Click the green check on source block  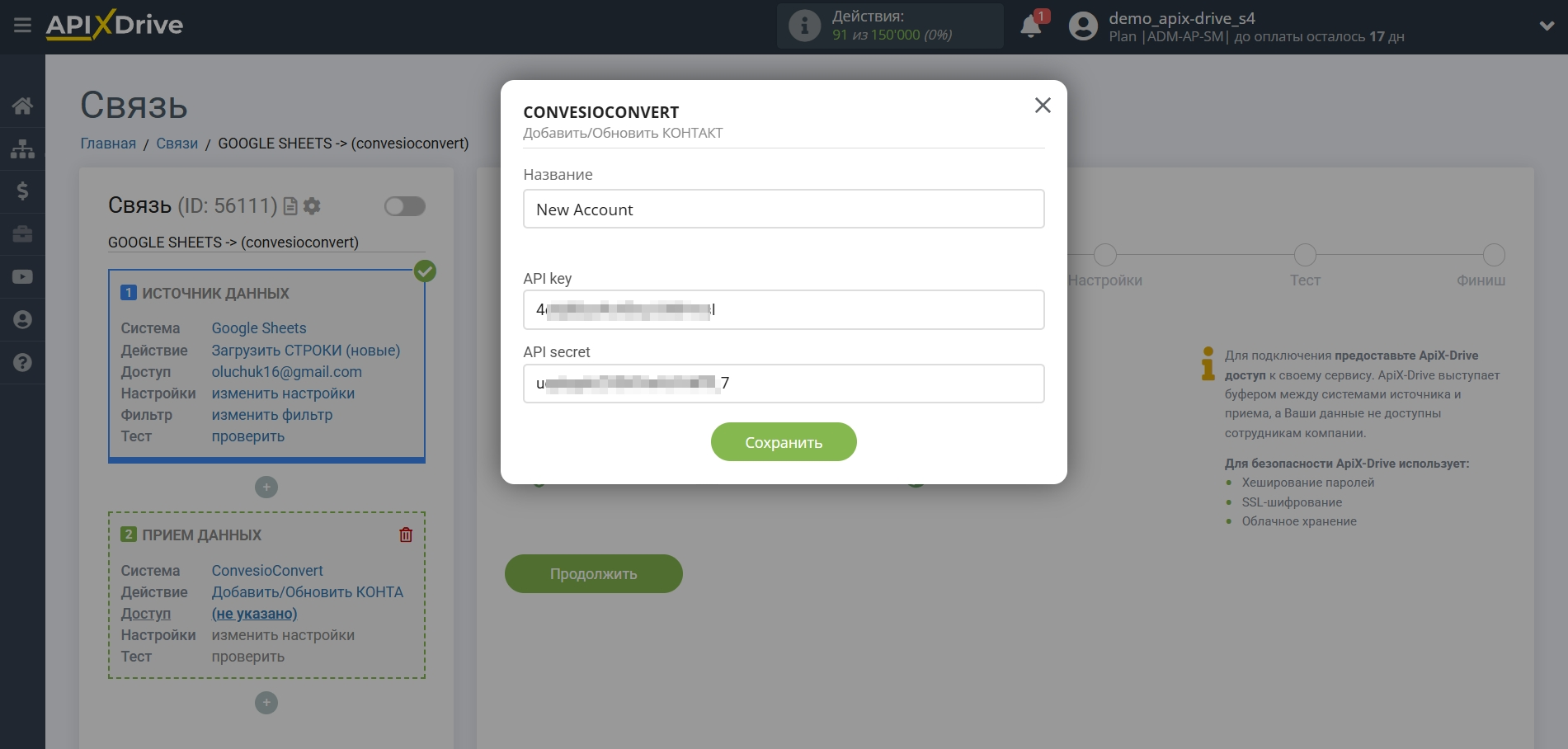[x=426, y=271]
